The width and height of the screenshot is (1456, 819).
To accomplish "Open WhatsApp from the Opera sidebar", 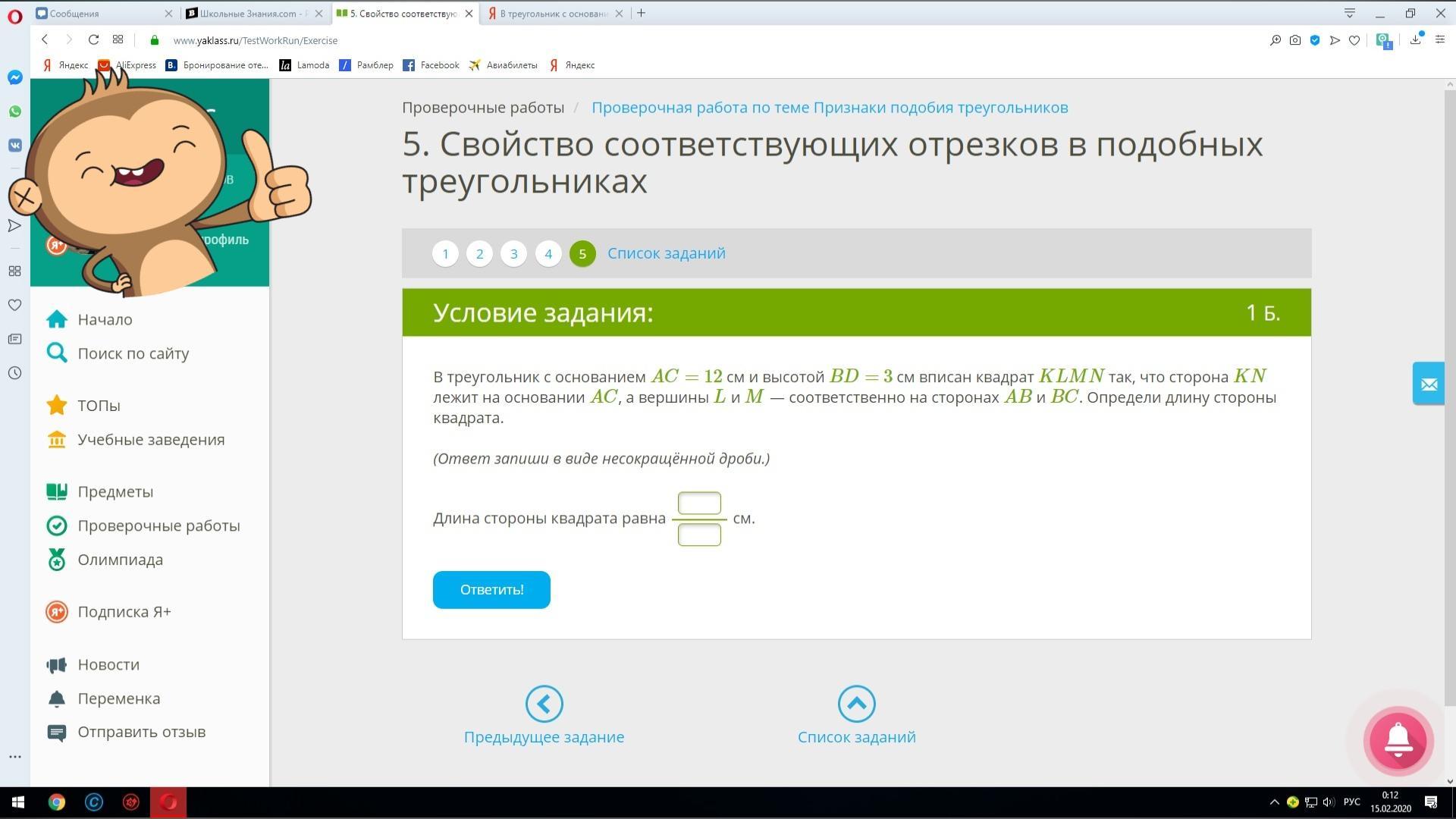I will (x=14, y=111).
